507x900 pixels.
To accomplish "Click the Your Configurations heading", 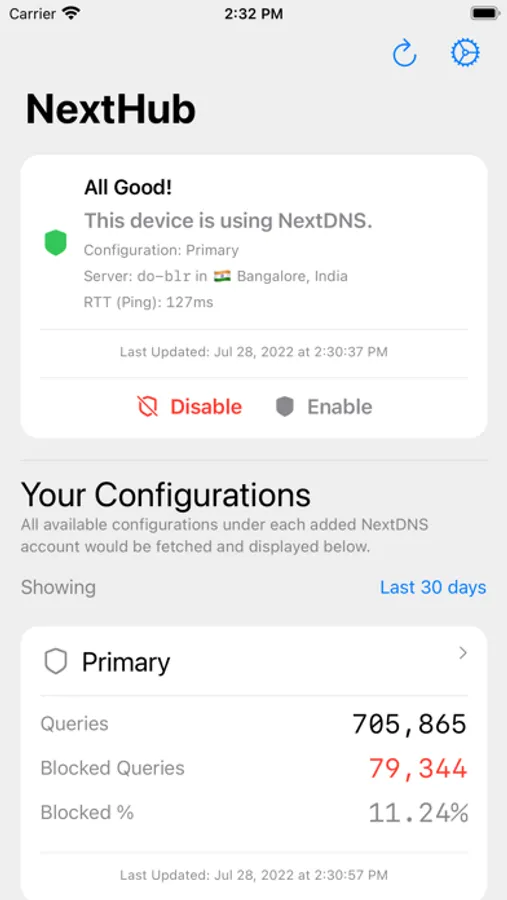I will (x=166, y=495).
